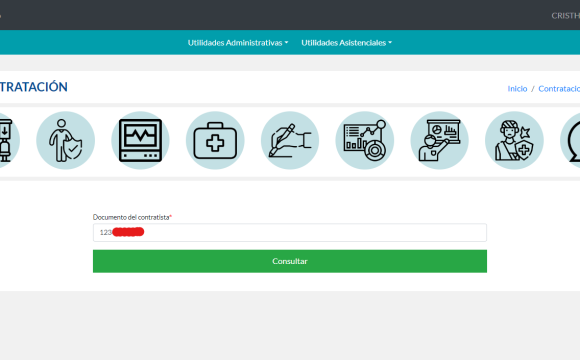Select the heart monitor screen icon
Image resolution: width=580 pixels, height=360 pixels.
pos(140,140)
